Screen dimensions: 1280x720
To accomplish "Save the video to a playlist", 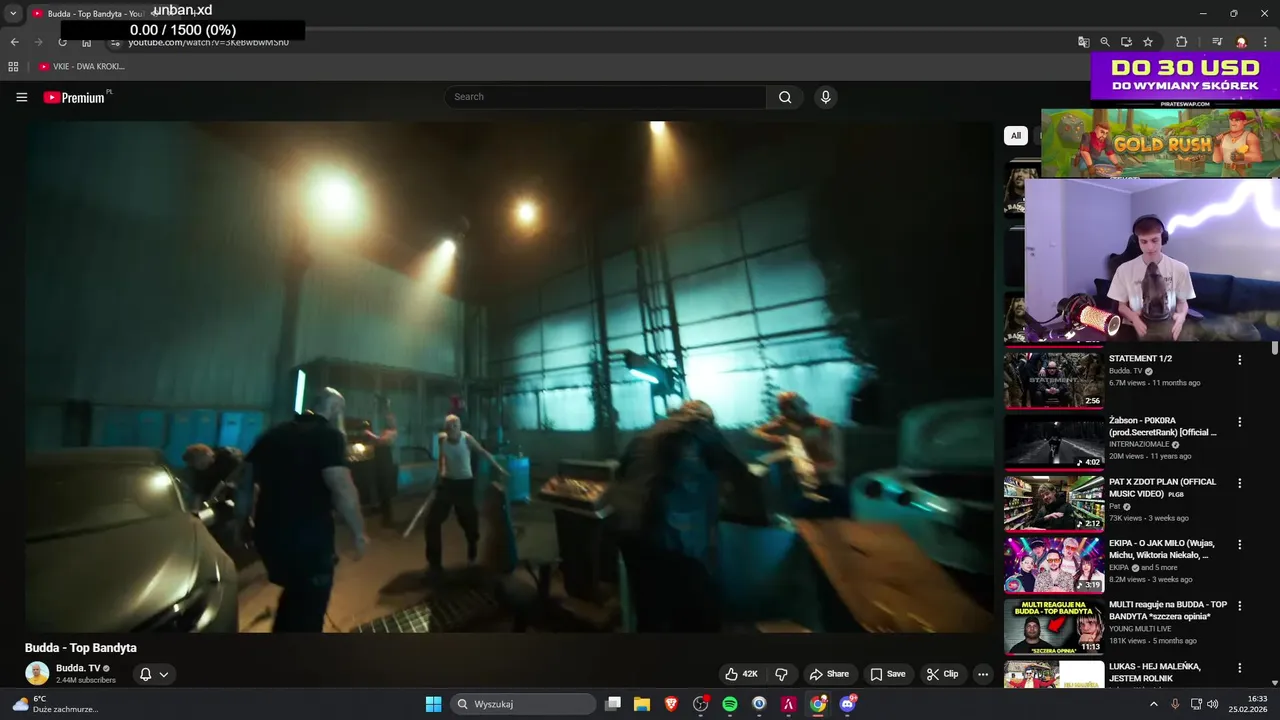I will pyautogui.click(x=887, y=674).
